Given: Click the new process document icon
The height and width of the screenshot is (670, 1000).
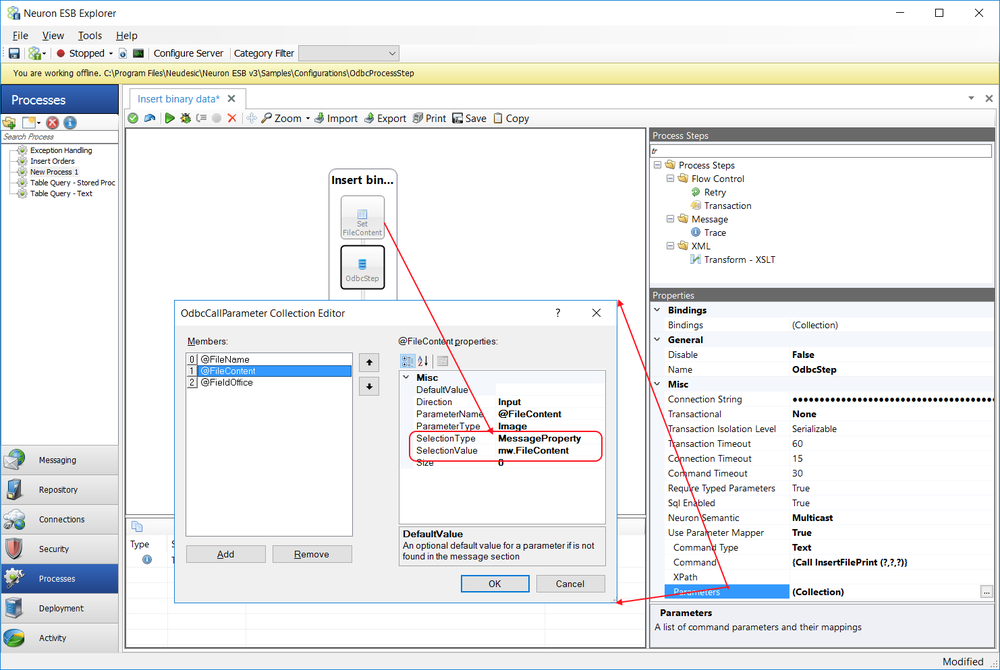Looking at the screenshot, I should point(29,122).
